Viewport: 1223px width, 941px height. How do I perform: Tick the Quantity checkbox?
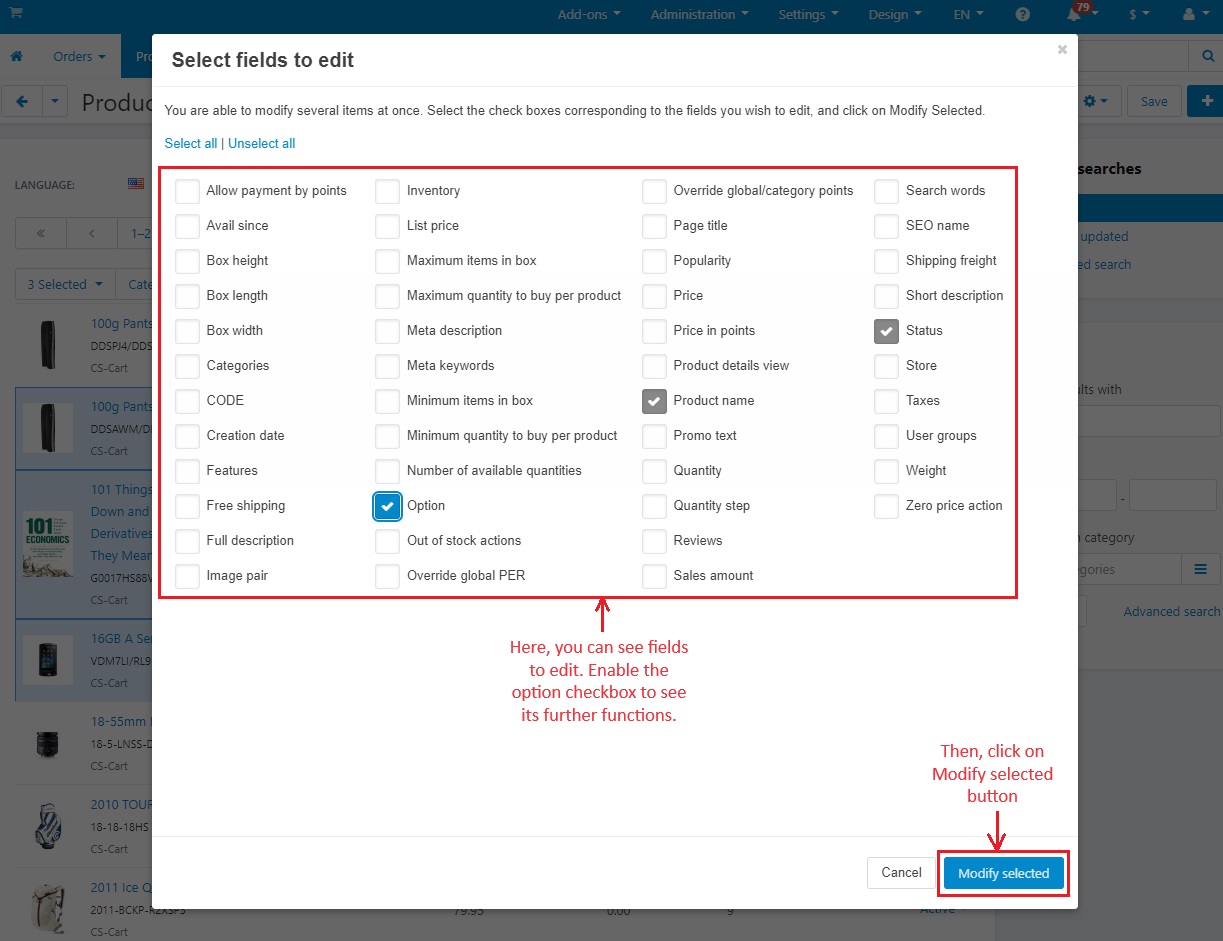(654, 471)
